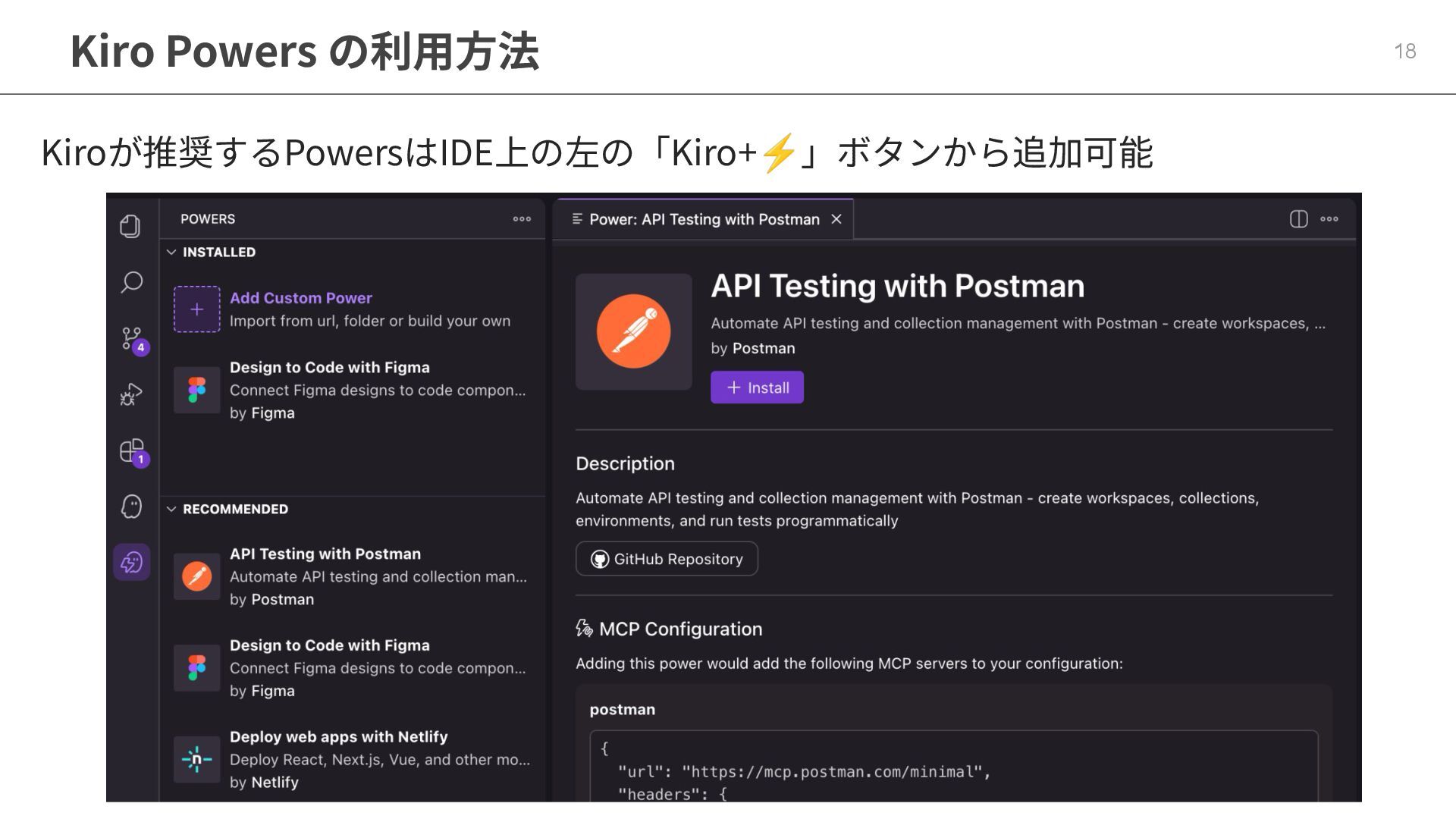
Task: Open the GitHub Repository link
Action: pyautogui.click(x=667, y=559)
